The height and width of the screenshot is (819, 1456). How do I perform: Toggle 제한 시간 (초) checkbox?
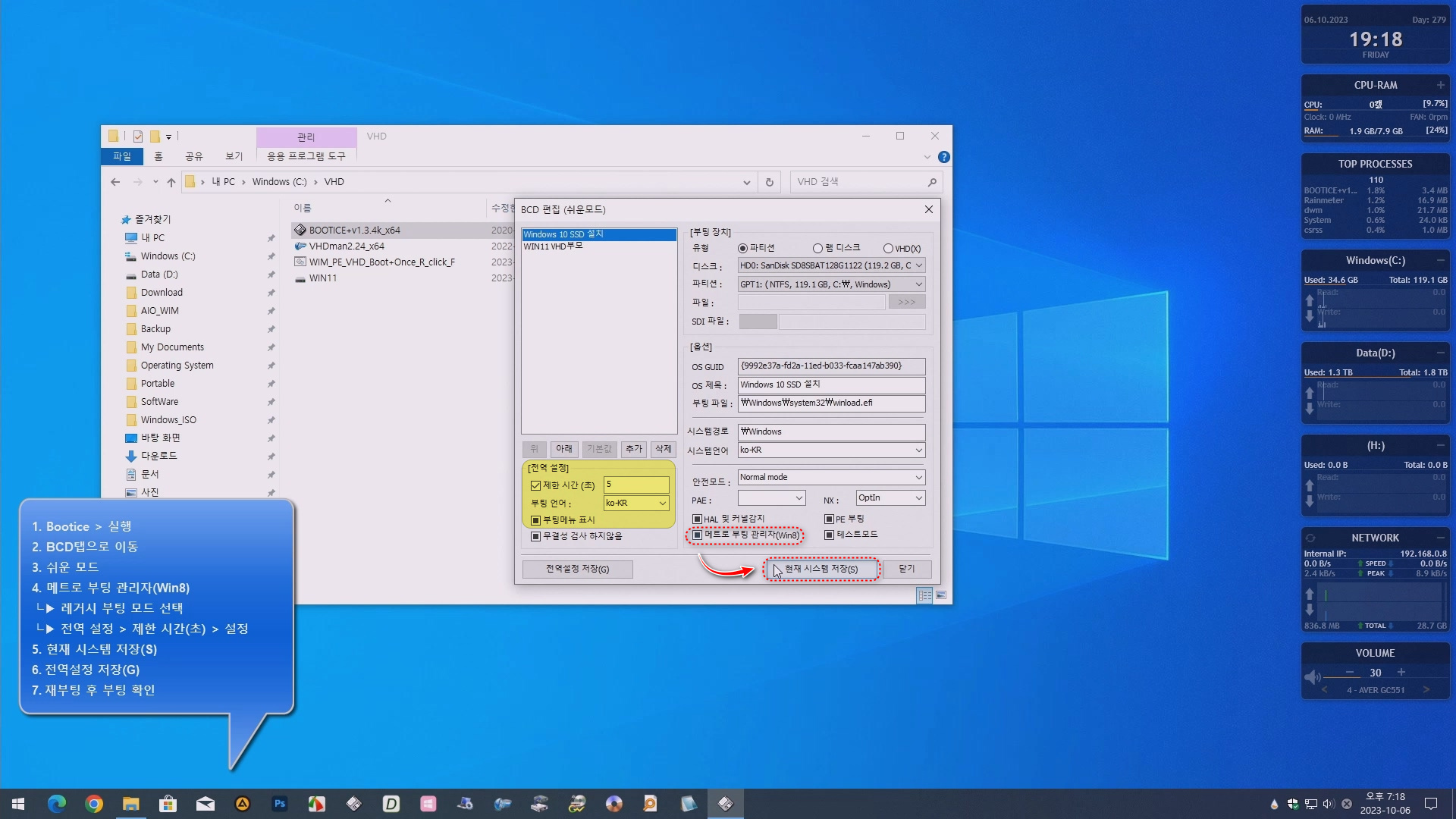(535, 485)
